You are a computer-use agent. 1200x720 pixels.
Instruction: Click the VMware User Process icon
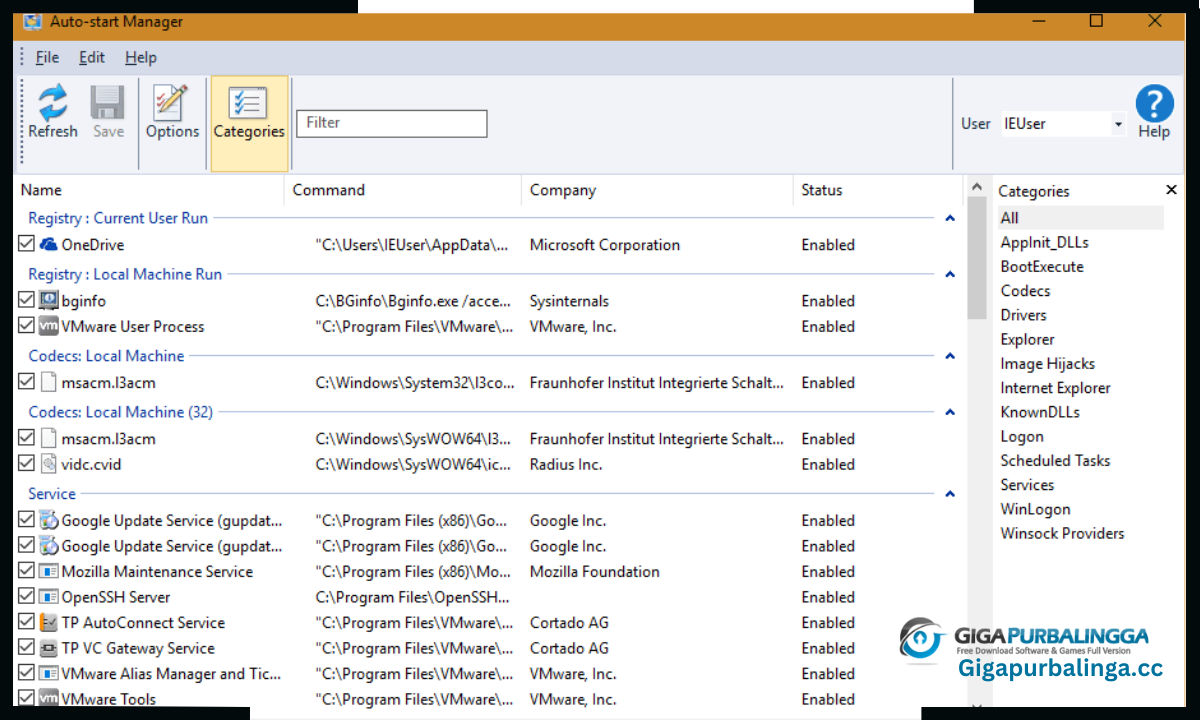(49, 326)
